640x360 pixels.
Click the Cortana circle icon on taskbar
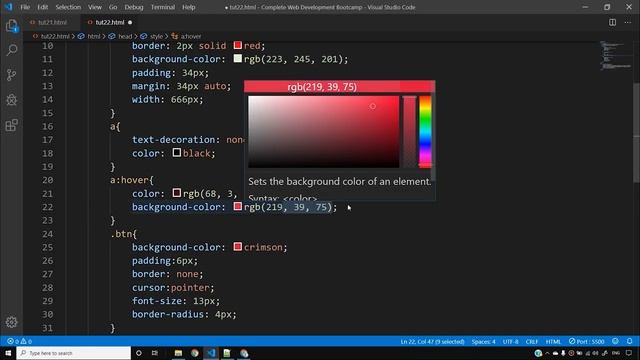point(138,353)
